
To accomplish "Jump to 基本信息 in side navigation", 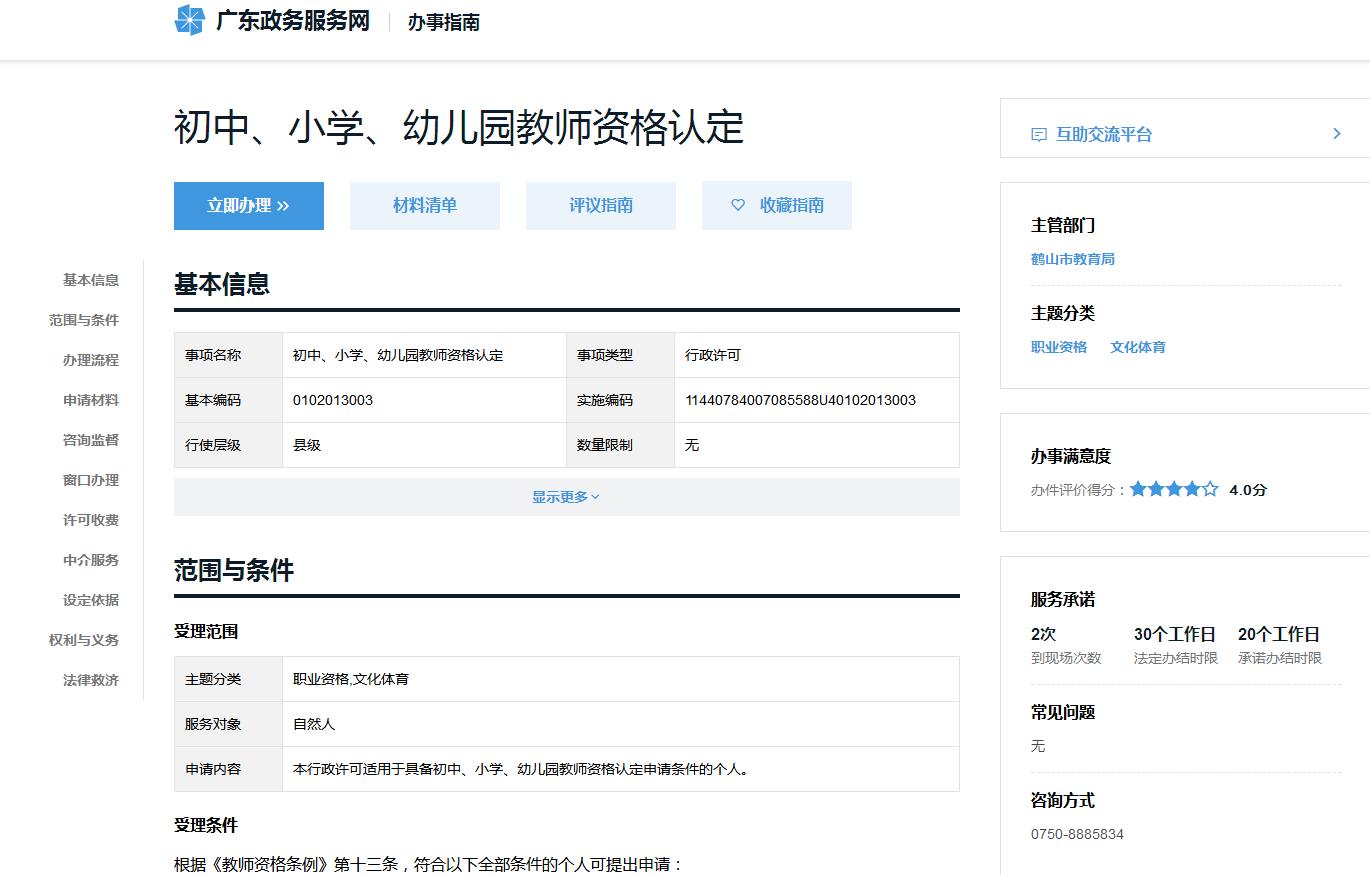I will tap(91, 280).
